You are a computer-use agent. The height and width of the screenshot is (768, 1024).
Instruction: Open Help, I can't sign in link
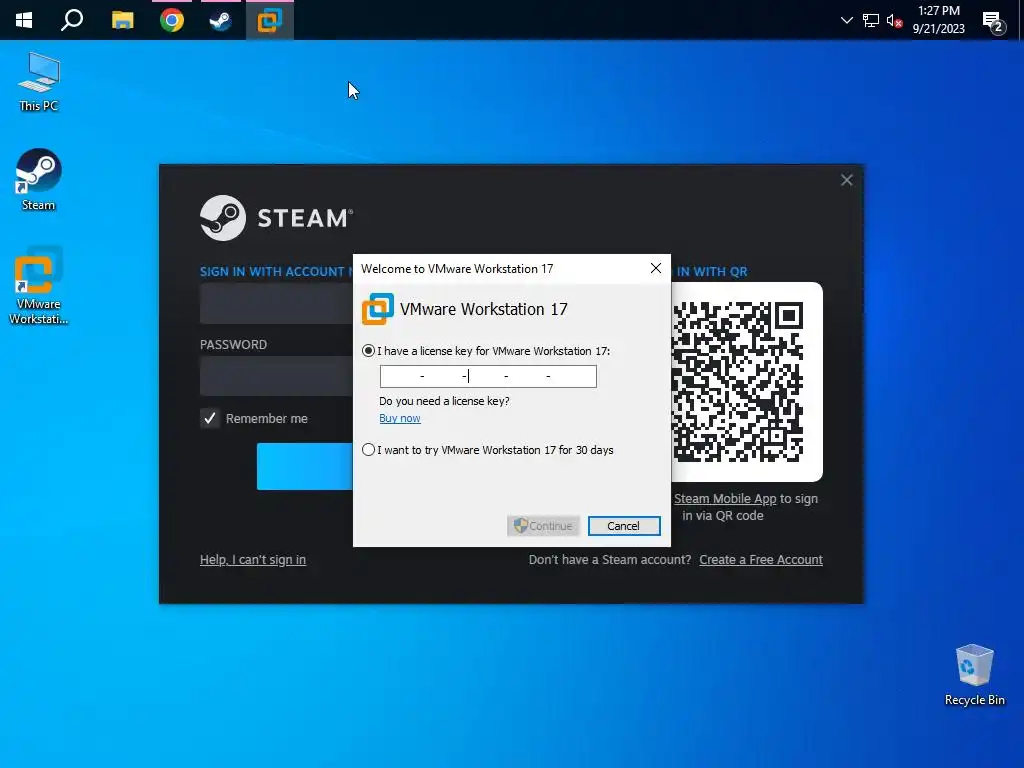(x=253, y=560)
